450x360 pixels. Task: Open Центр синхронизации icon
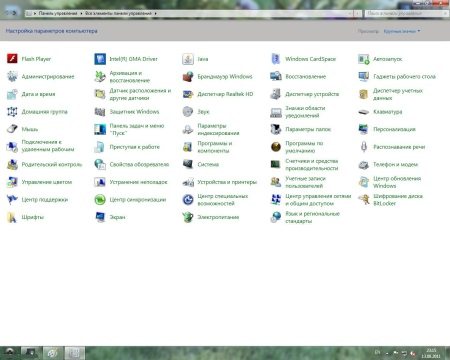[x=100, y=199]
